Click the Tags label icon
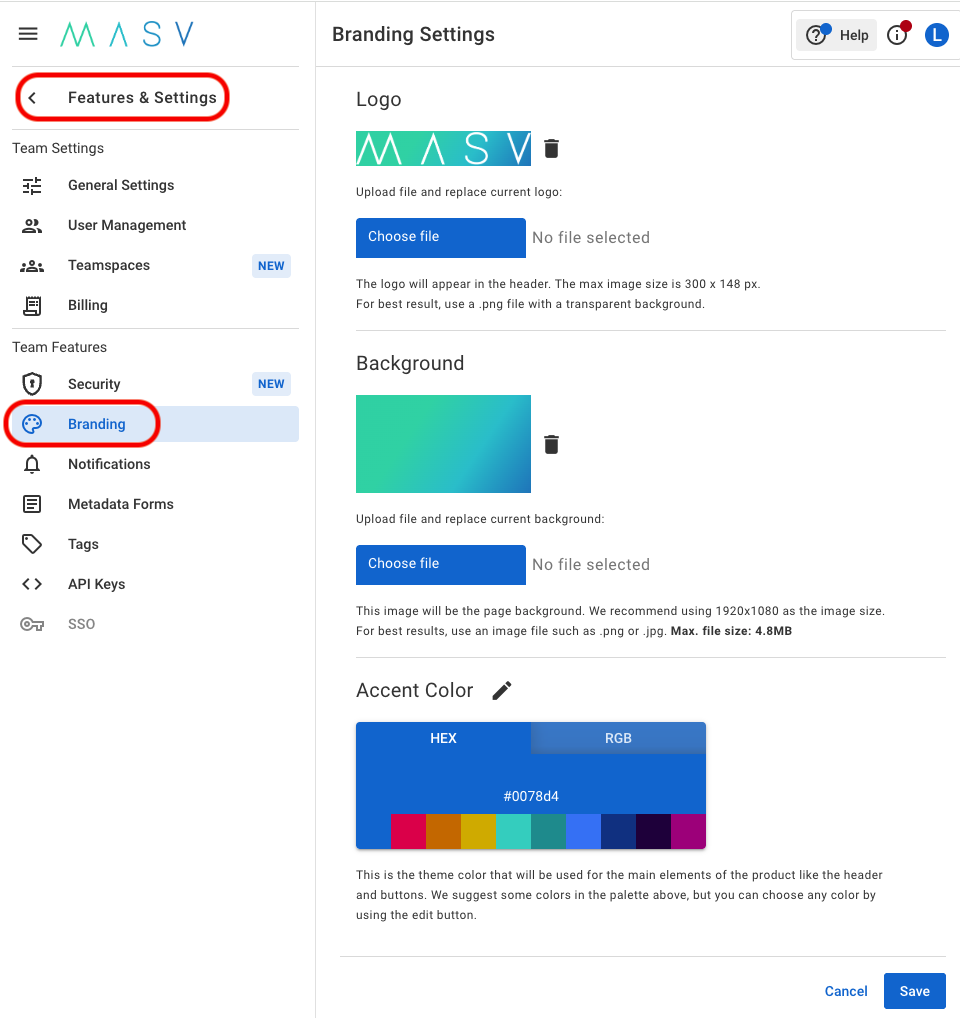960x1018 pixels. [x=31, y=543]
